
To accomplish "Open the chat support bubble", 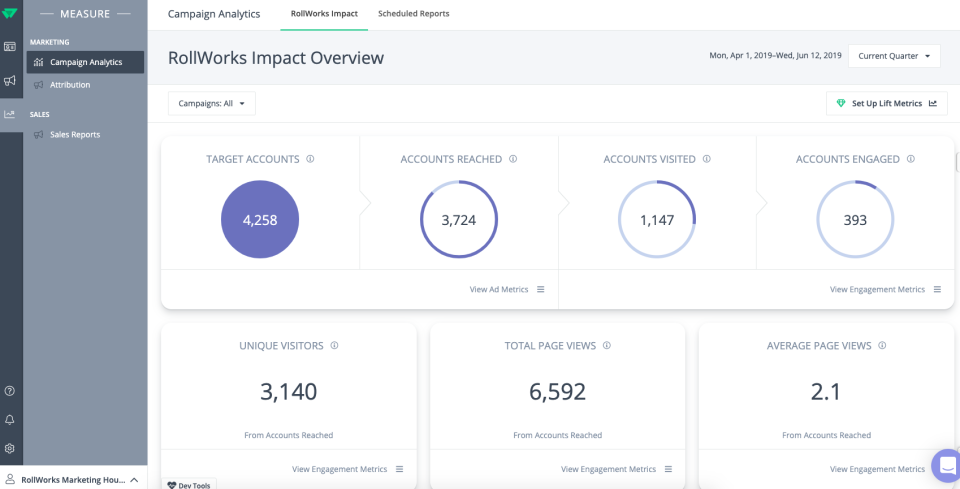I will point(946,465).
